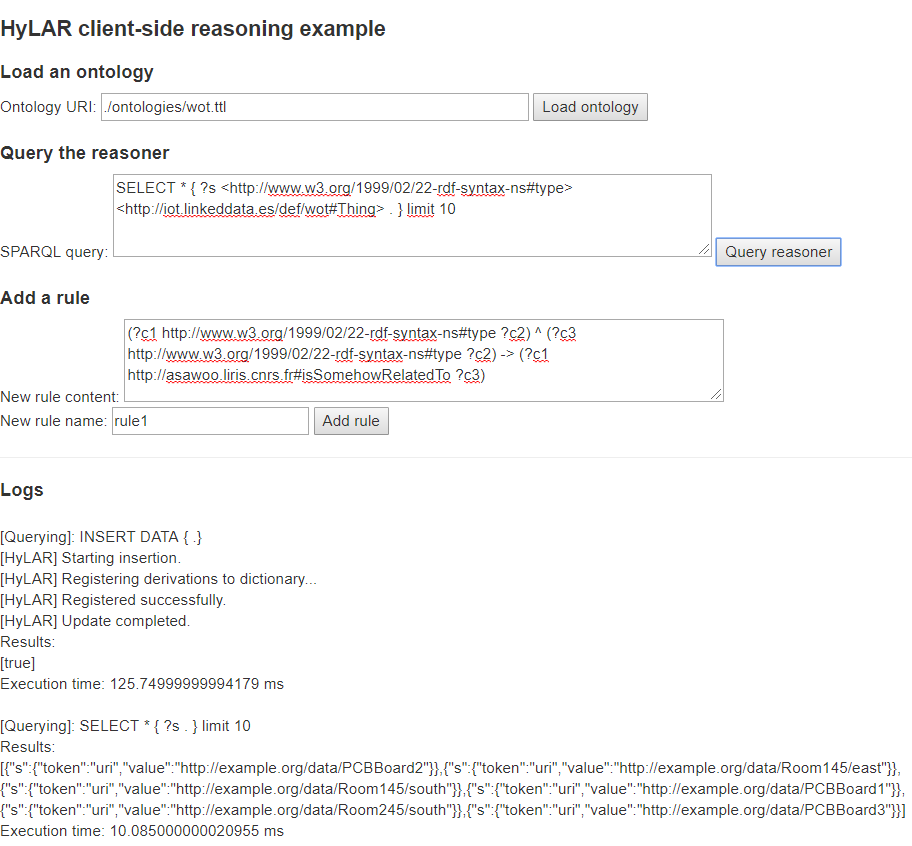Click the Add rule button
This screenshot has width=912, height=846.
(x=351, y=421)
